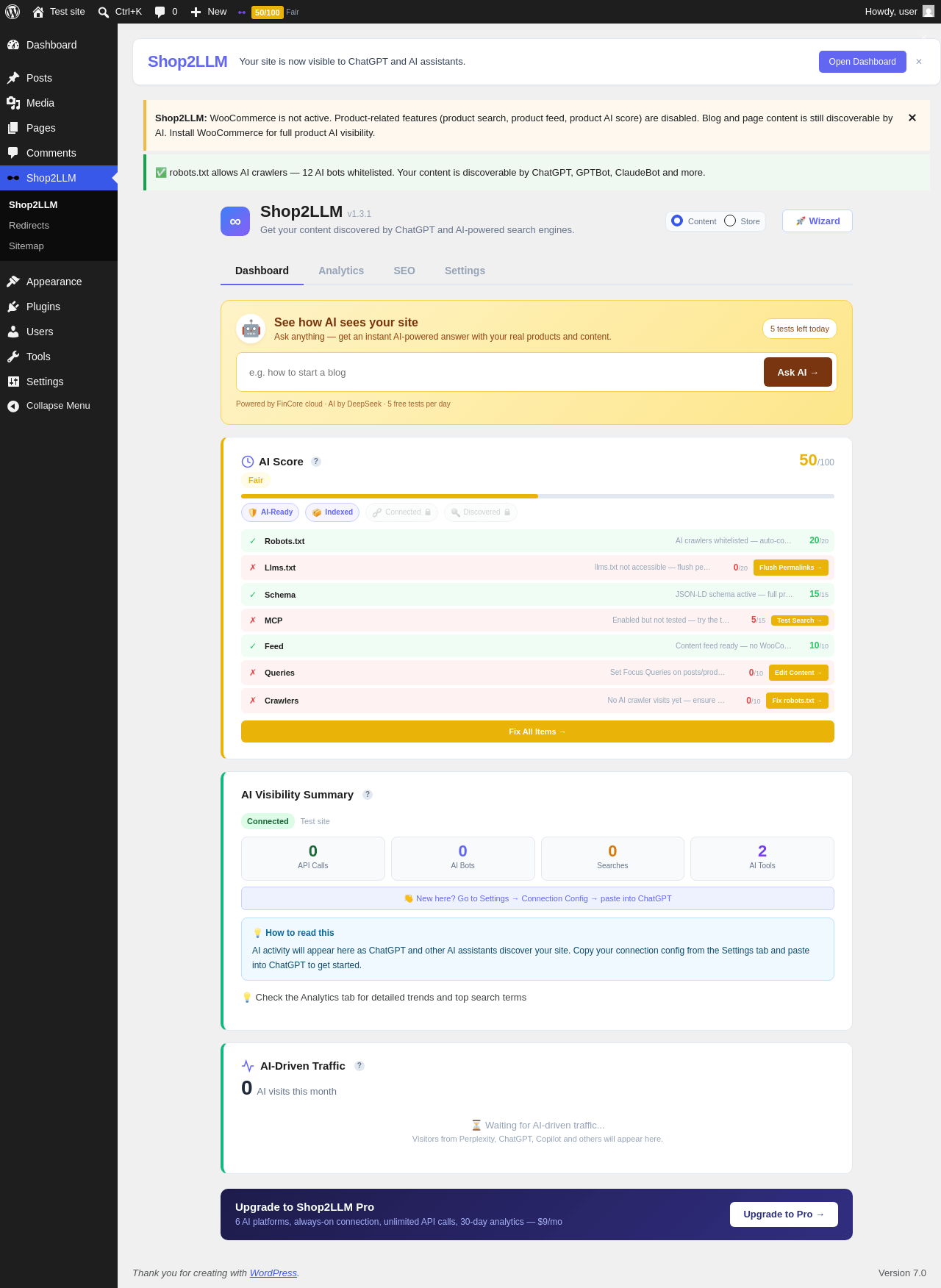941x1288 pixels.
Task: Select the Content mode radio button
Action: click(677, 221)
